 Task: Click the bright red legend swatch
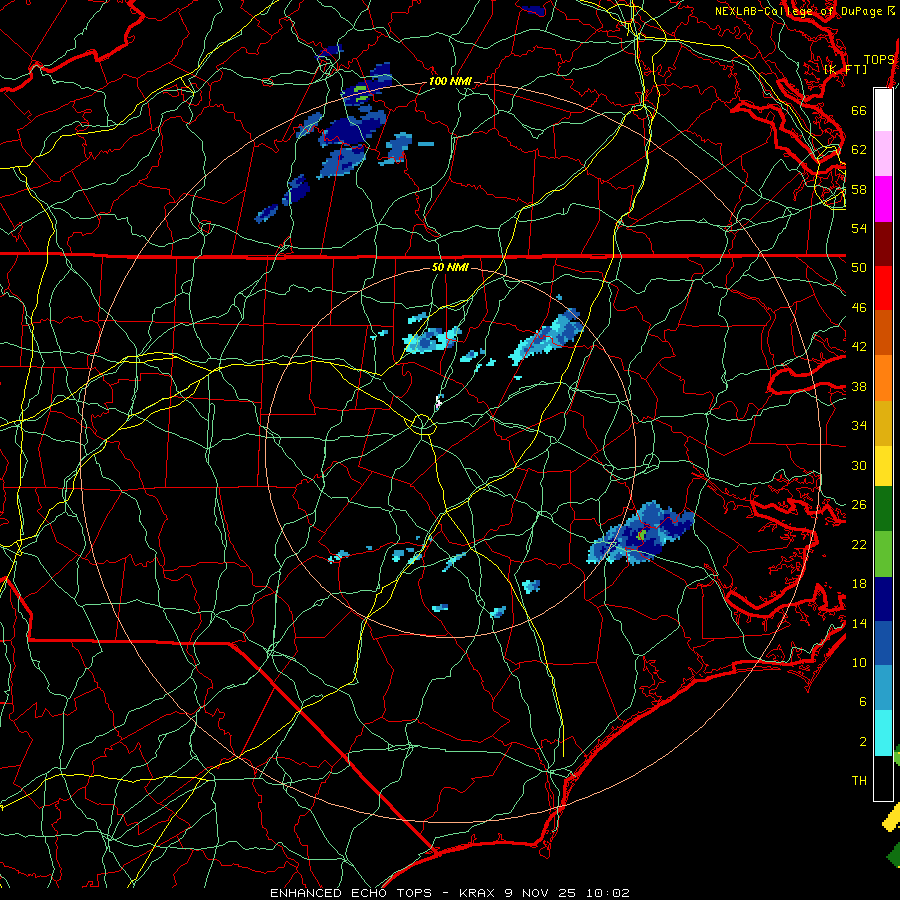(x=883, y=288)
